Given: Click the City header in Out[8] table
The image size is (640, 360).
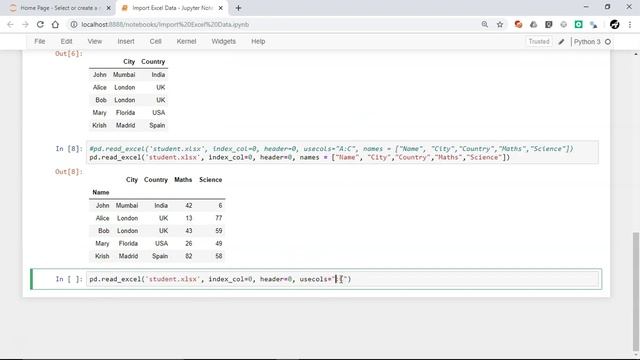Looking at the screenshot, I should pyautogui.click(x=132, y=180).
